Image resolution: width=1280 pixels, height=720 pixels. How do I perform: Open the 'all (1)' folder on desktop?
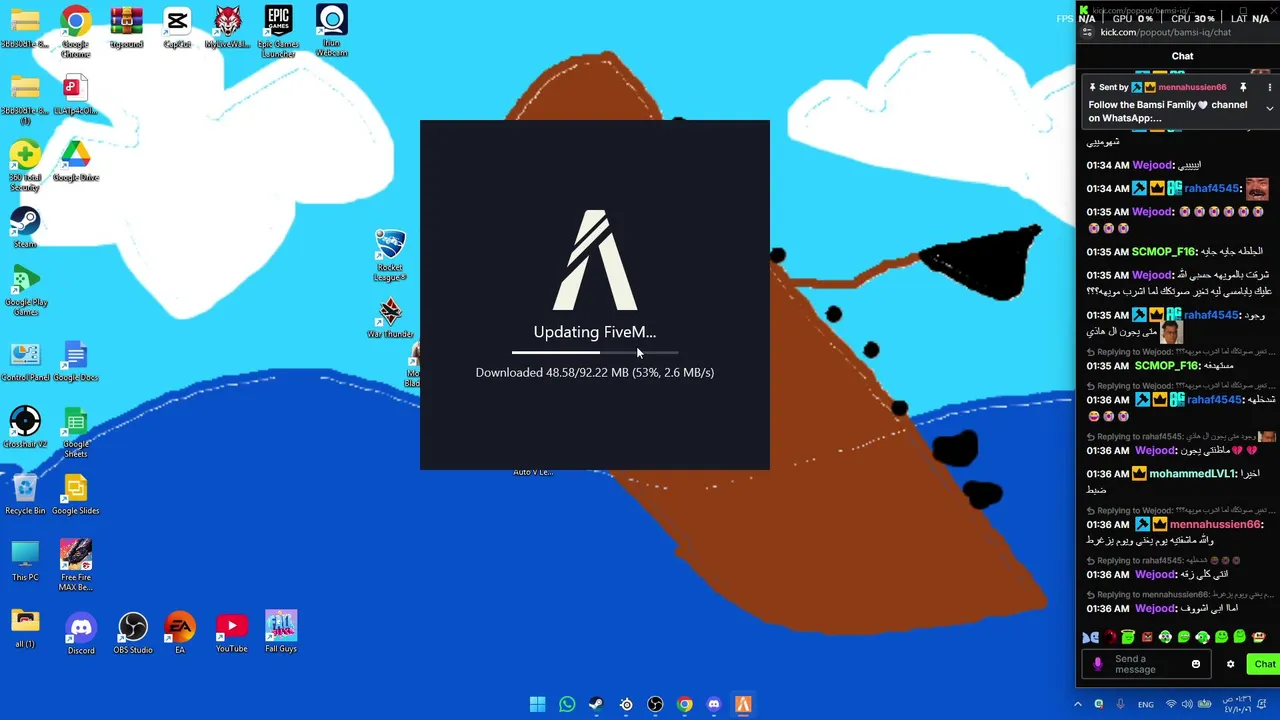point(25,627)
